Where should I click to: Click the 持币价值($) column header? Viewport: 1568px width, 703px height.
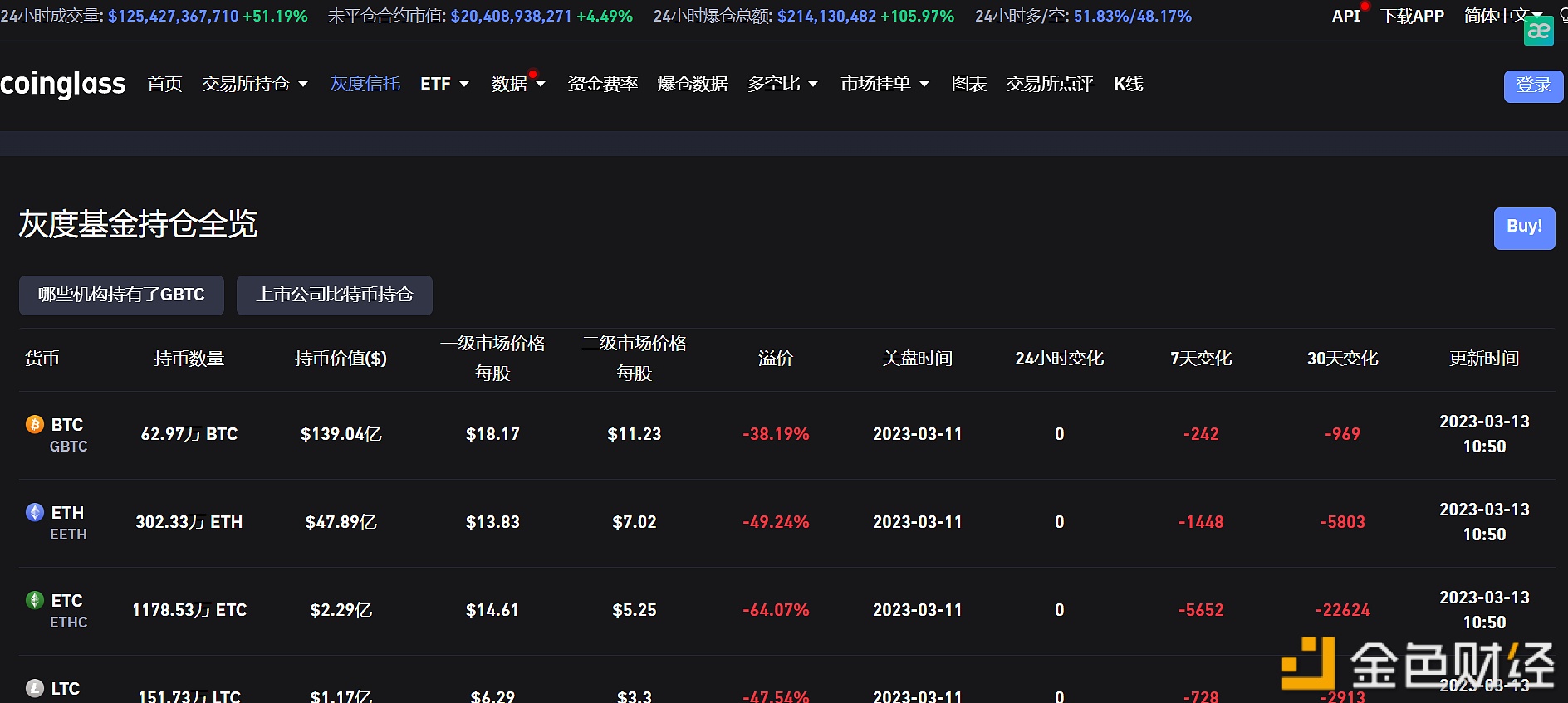pos(341,359)
